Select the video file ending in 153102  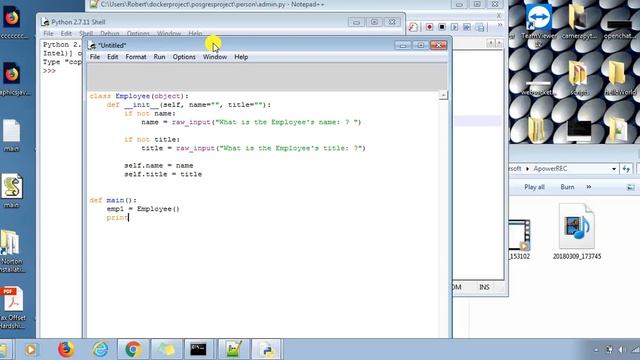click(520, 240)
